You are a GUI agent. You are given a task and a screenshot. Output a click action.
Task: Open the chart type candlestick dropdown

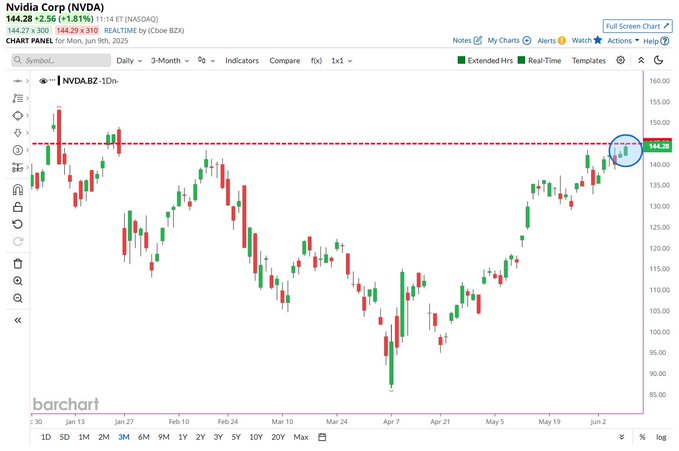click(206, 61)
